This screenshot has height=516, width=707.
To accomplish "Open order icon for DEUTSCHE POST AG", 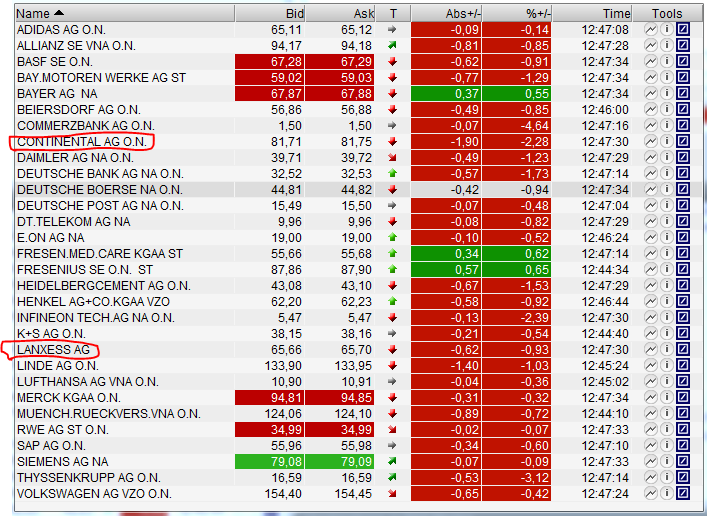I will (683, 206).
